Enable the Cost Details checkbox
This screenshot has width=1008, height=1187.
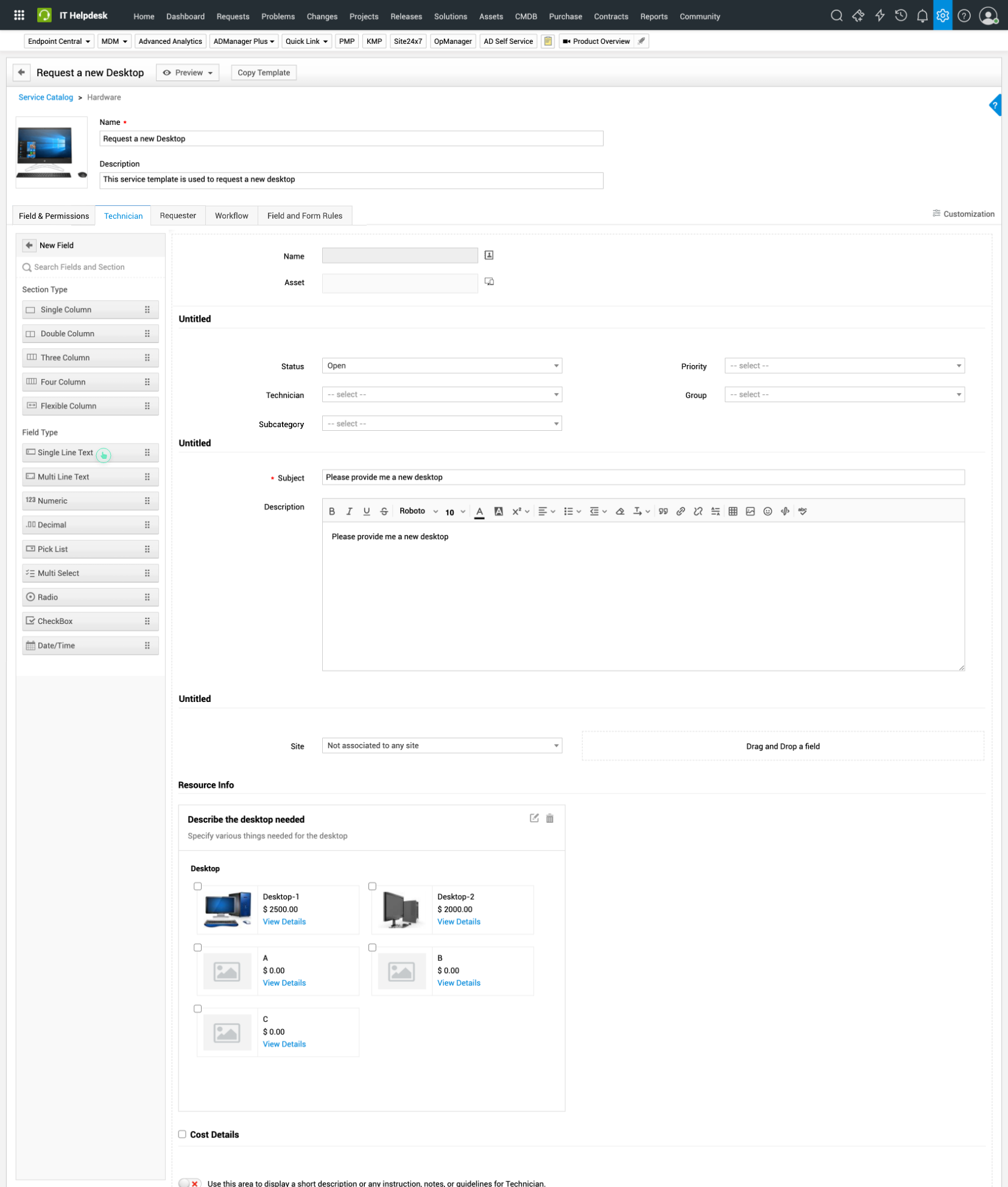[x=182, y=1134]
